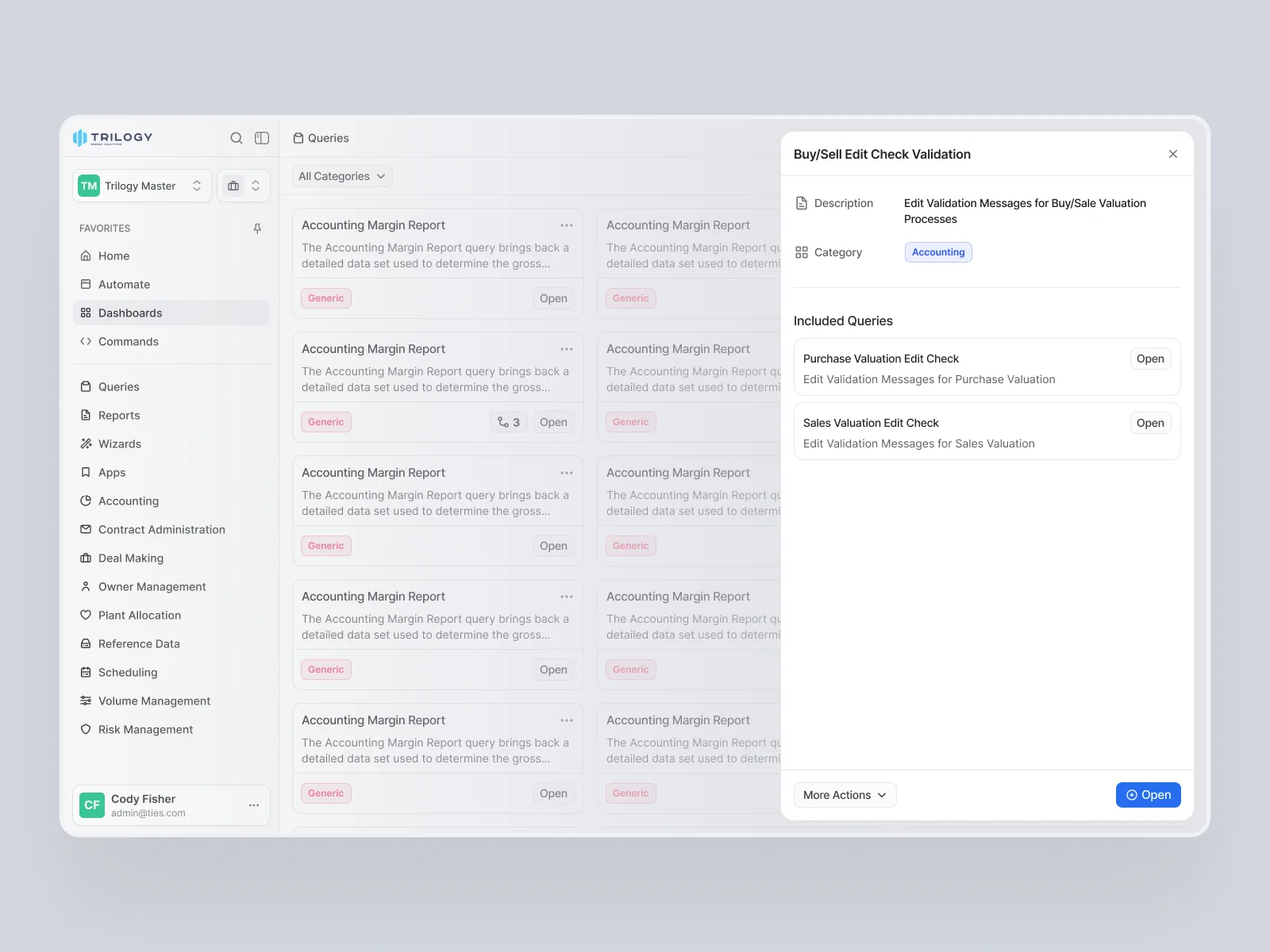Open the Reports section
The height and width of the screenshot is (952, 1270).
coord(171,415)
